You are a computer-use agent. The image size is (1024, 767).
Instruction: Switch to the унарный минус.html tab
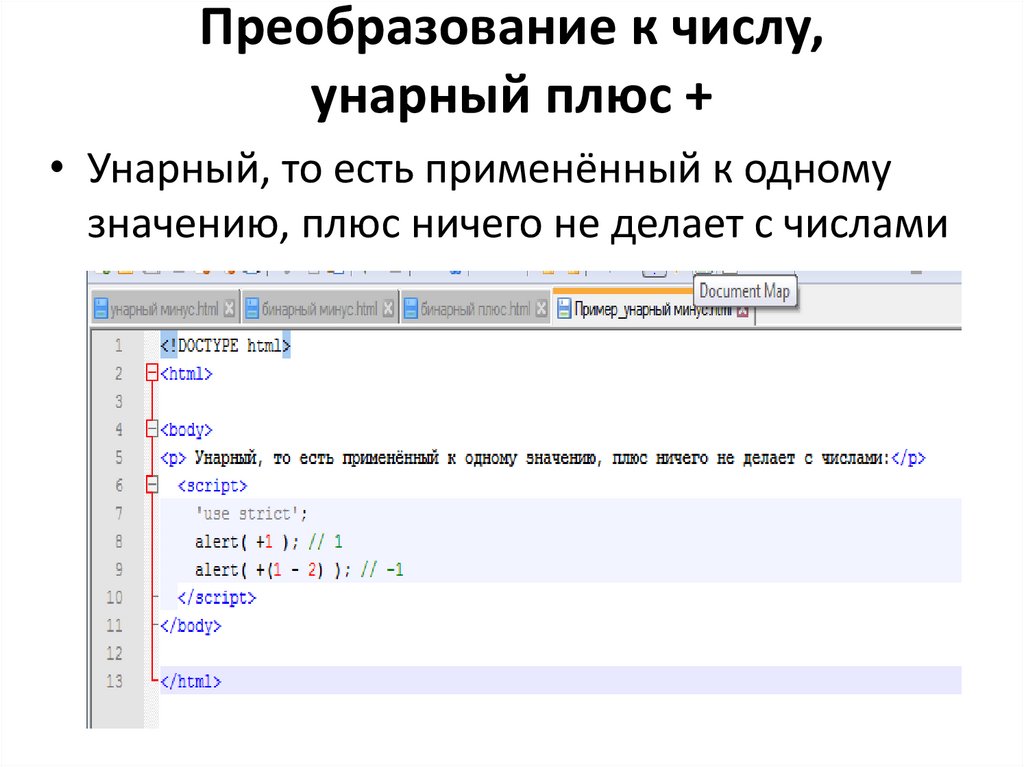[x=165, y=309]
